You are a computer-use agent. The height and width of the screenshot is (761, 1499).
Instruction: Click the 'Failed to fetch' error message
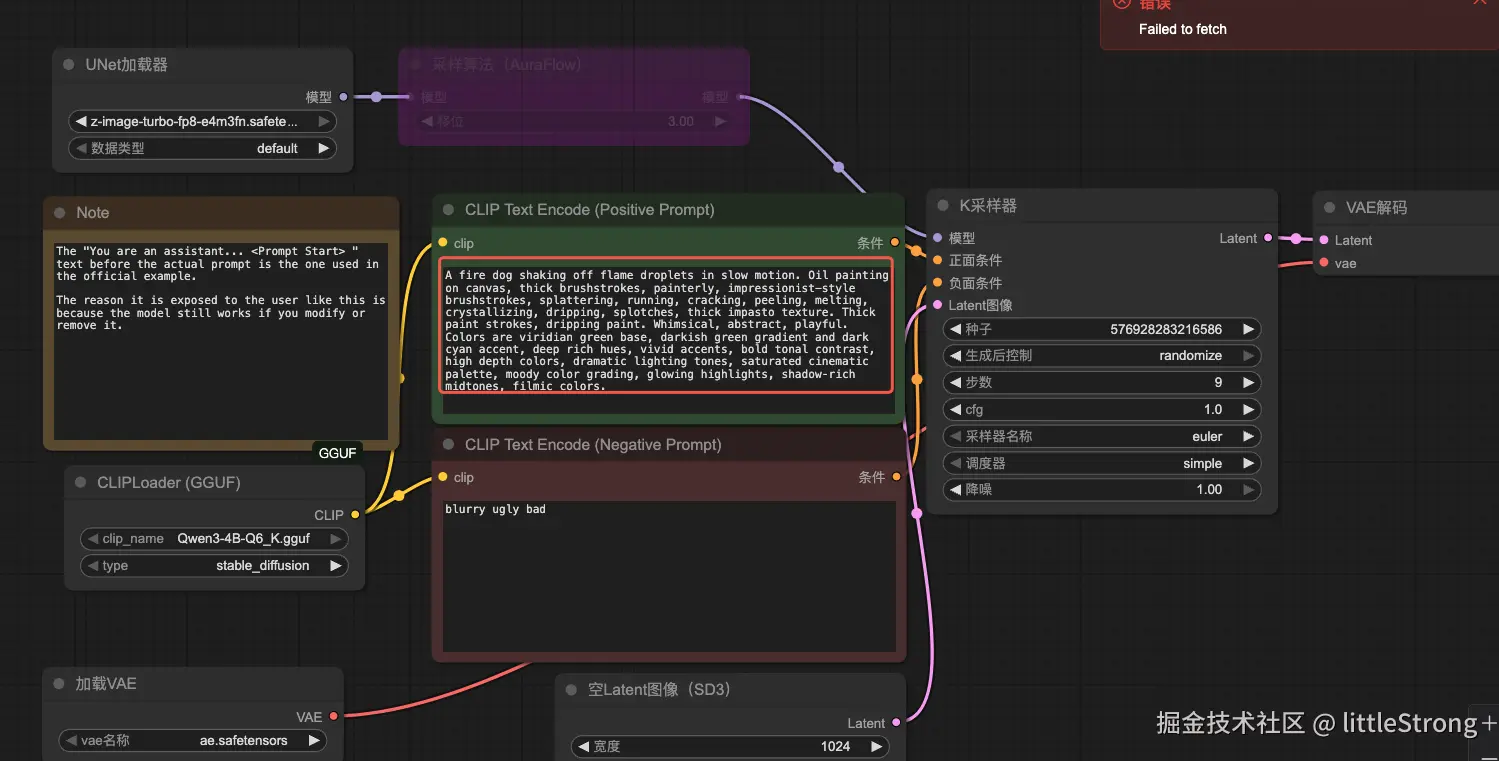(x=1183, y=29)
